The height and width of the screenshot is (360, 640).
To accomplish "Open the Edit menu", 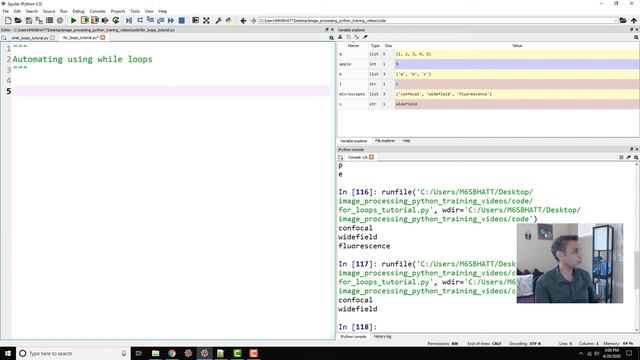I will pyautogui.click(x=17, y=11).
